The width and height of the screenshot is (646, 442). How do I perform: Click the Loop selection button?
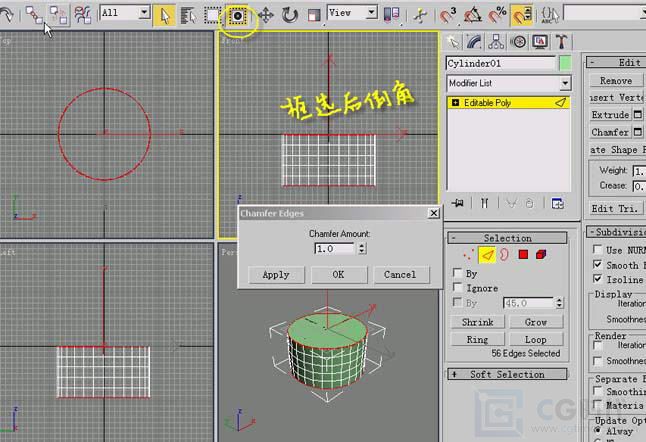click(536, 339)
